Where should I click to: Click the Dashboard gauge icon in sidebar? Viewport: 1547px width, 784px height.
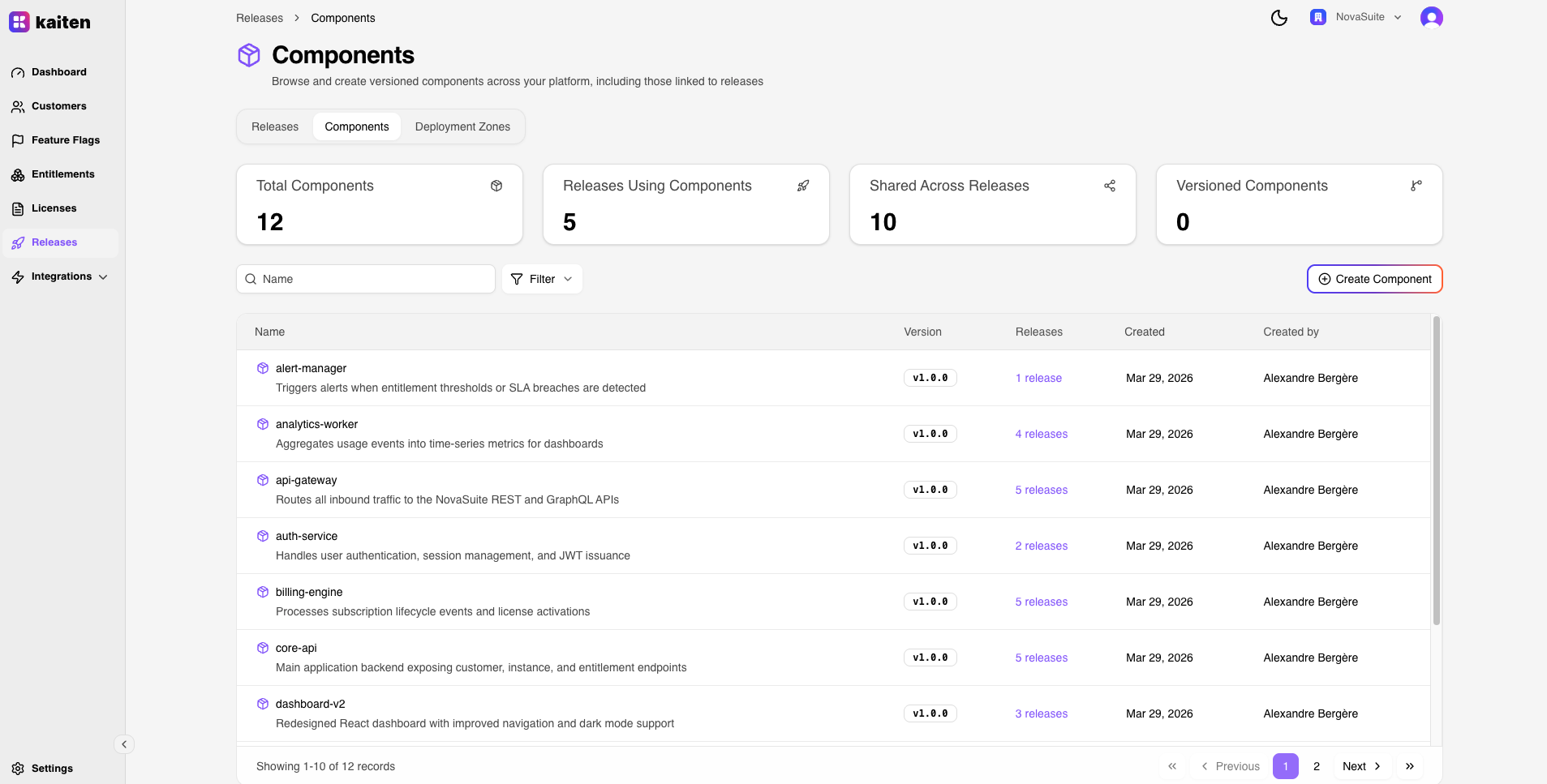pyautogui.click(x=18, y=73)
